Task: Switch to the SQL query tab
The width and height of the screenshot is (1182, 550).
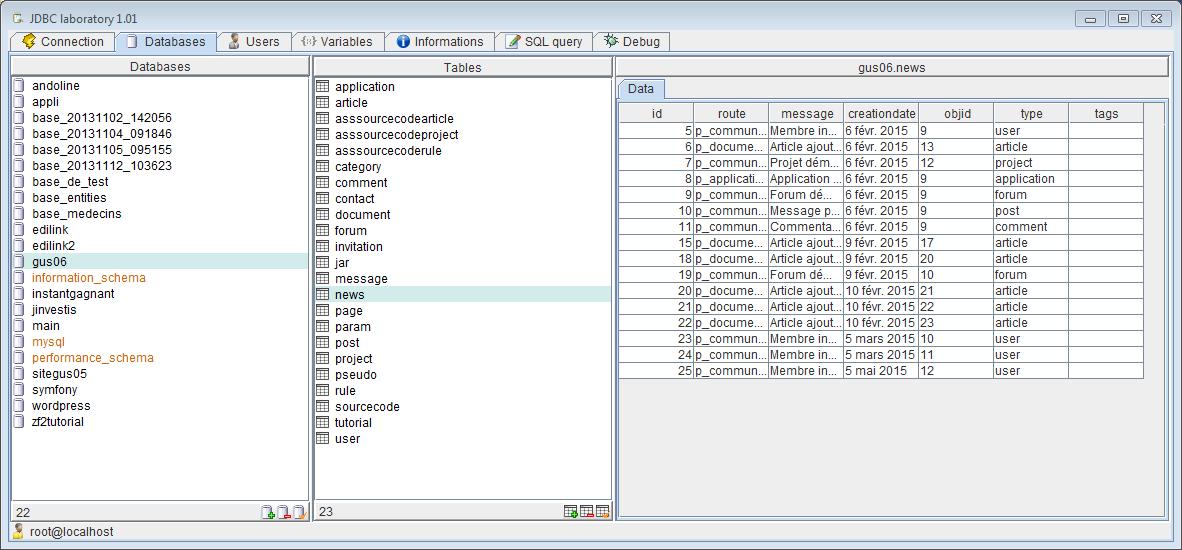Action: click(x=544, y=41)
